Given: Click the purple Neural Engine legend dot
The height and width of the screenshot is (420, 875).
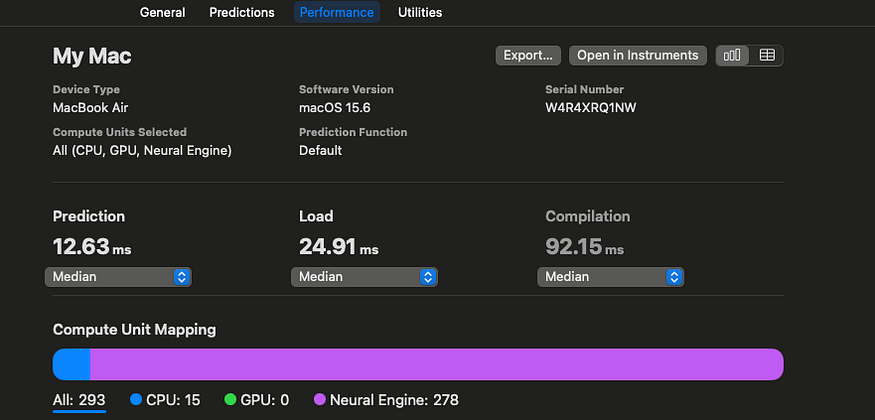Looking at the screenshot, I should point(320,399).
